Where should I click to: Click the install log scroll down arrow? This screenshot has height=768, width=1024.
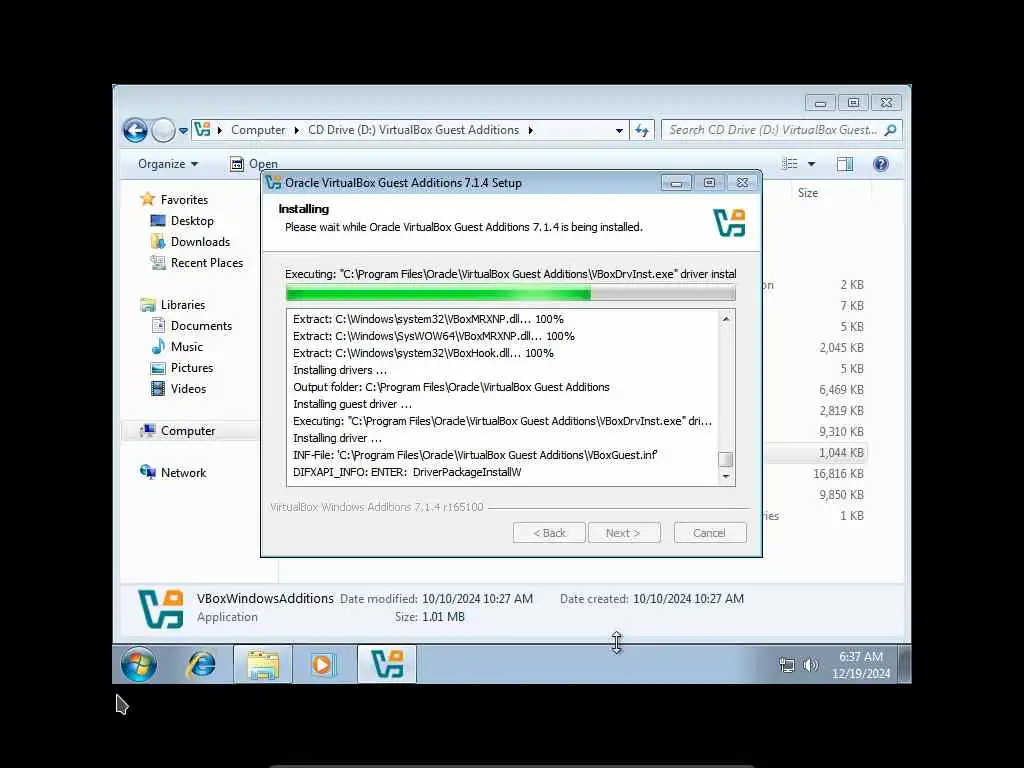[x=726, y=477]
